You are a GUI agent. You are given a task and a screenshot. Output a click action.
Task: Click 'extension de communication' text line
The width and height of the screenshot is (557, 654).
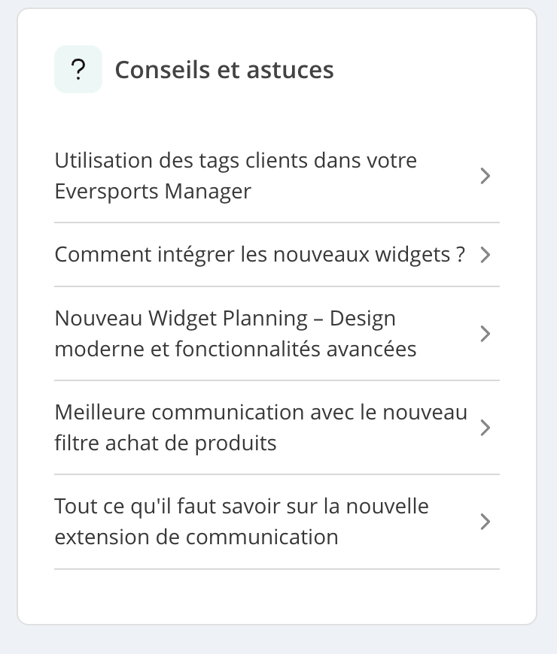(x=196, y=537)
